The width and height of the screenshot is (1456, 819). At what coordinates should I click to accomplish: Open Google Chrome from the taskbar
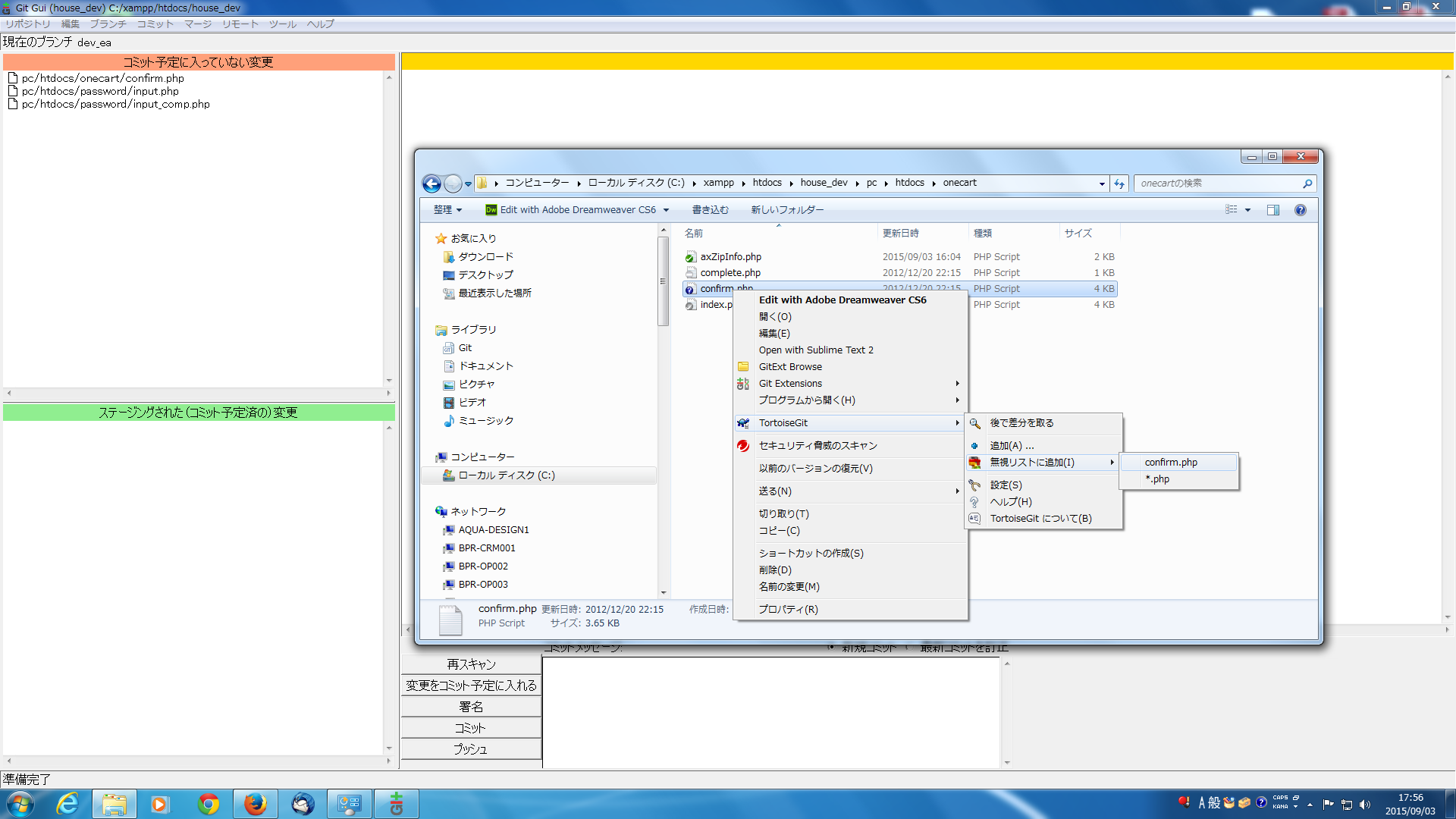tap(209, 804)
